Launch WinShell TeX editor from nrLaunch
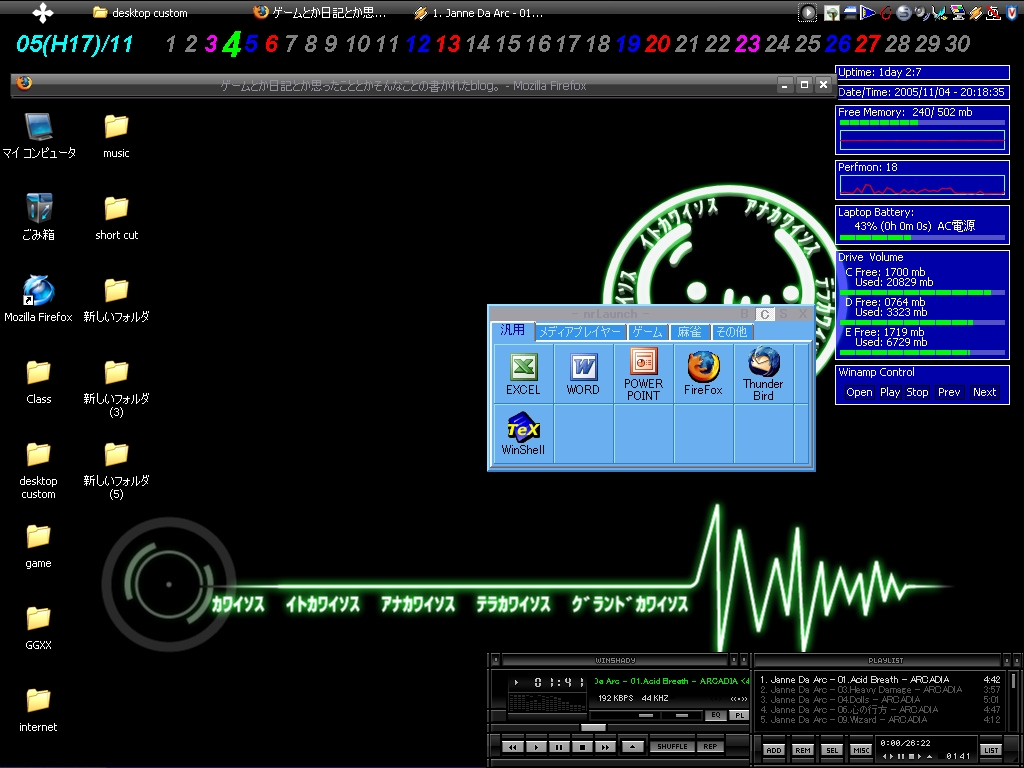The image size is (1024, 768). (x=523, y=434)
